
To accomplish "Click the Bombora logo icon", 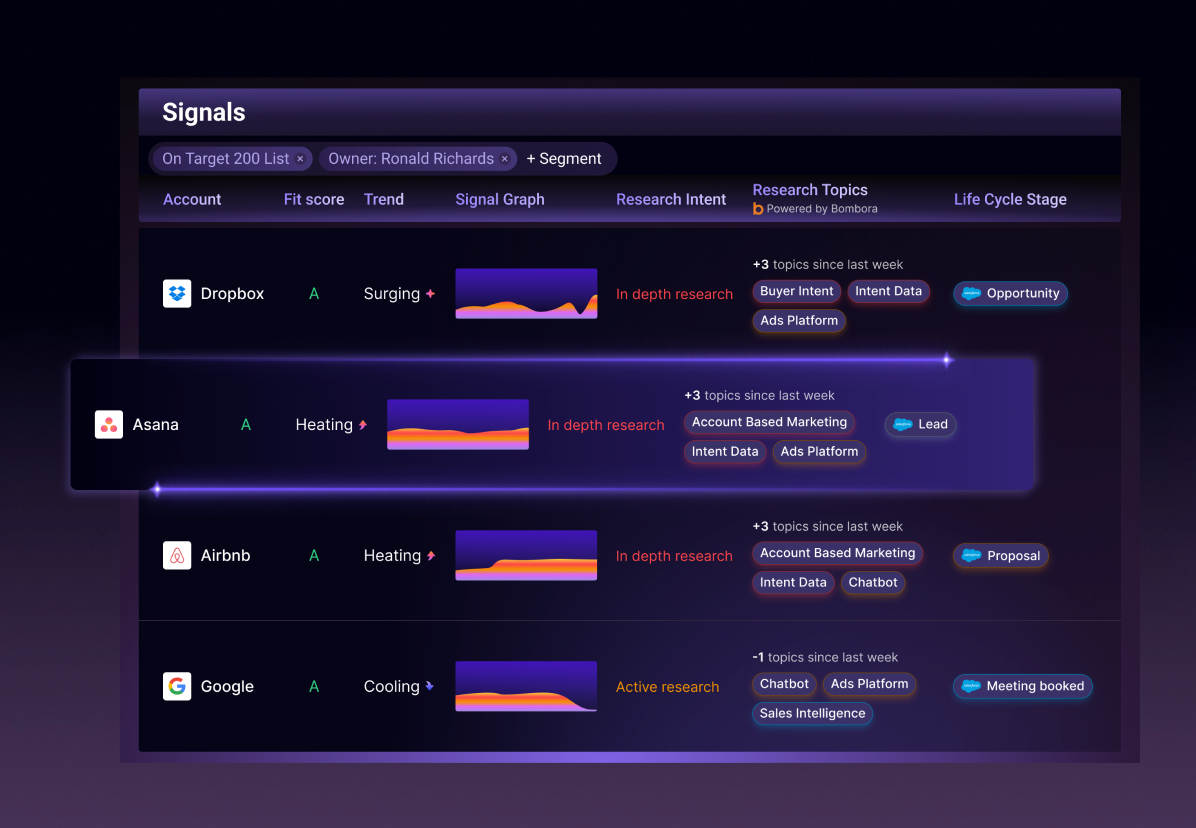I will click(757, 209).
